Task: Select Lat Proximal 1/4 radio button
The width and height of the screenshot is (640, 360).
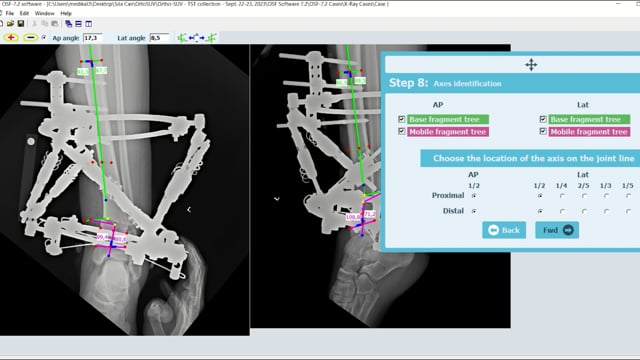Action: click(x=562, y=196)
